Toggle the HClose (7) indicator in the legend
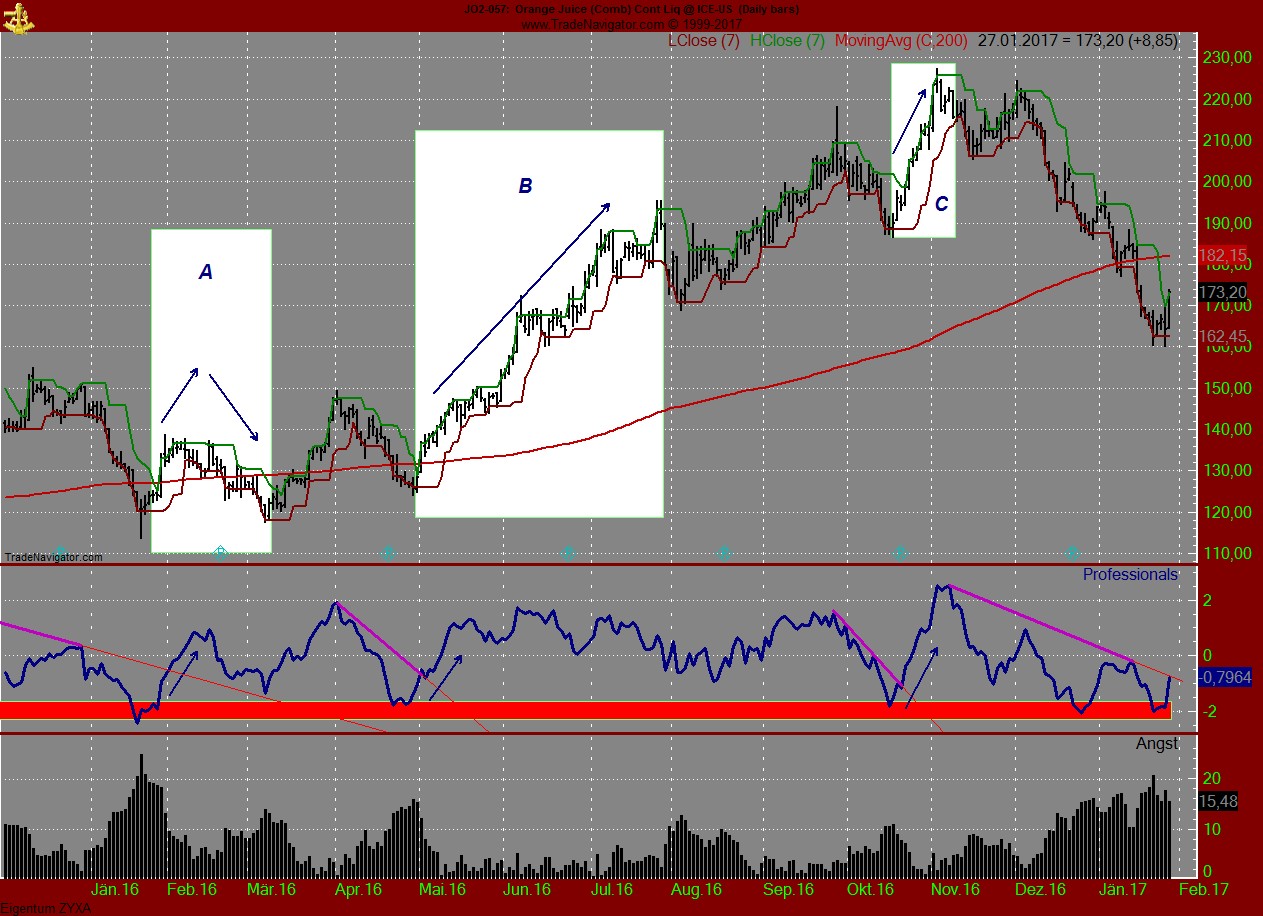 [789, 41]
